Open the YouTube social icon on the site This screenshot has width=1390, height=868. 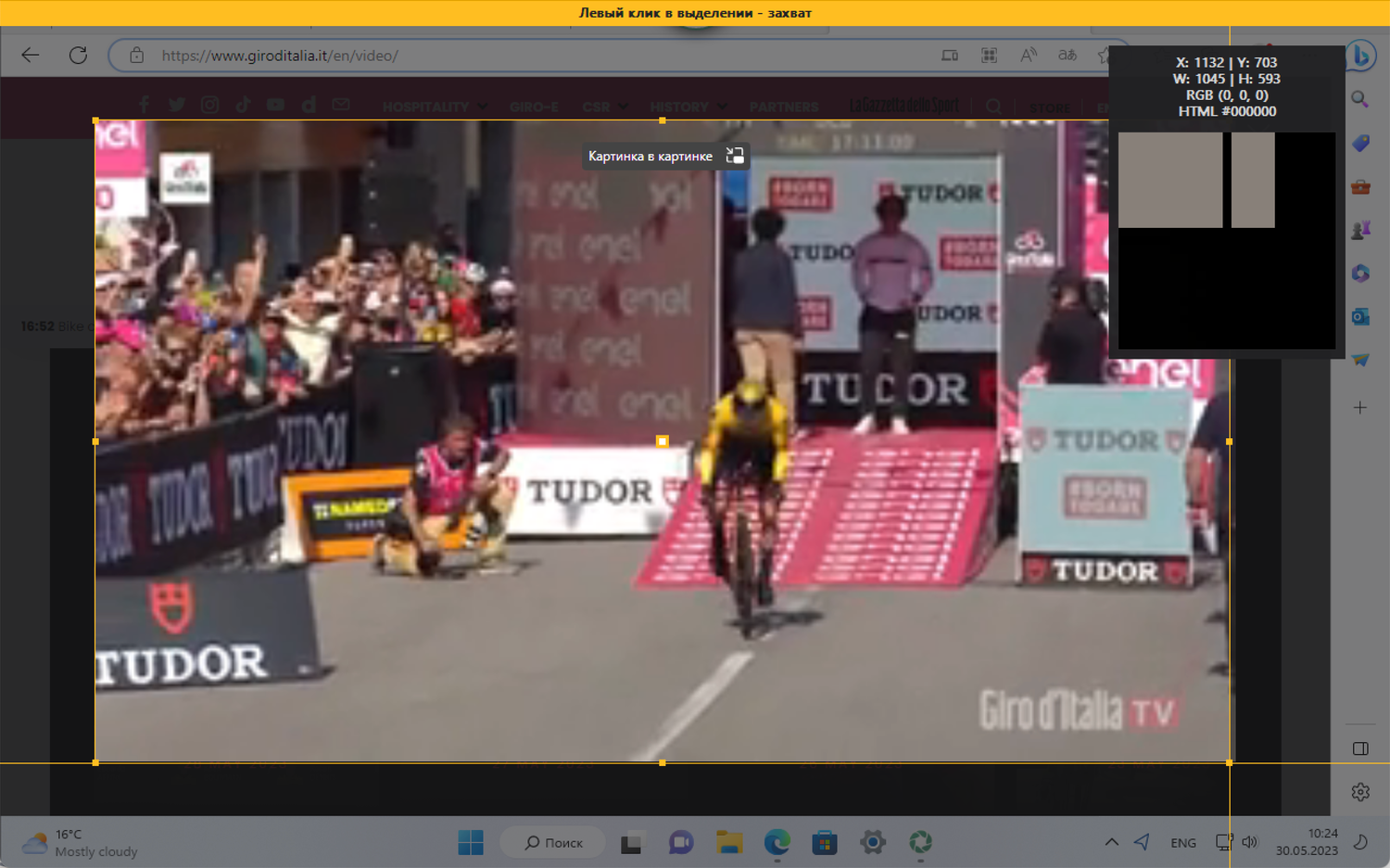pyautogui.click(x=275, y=105)
